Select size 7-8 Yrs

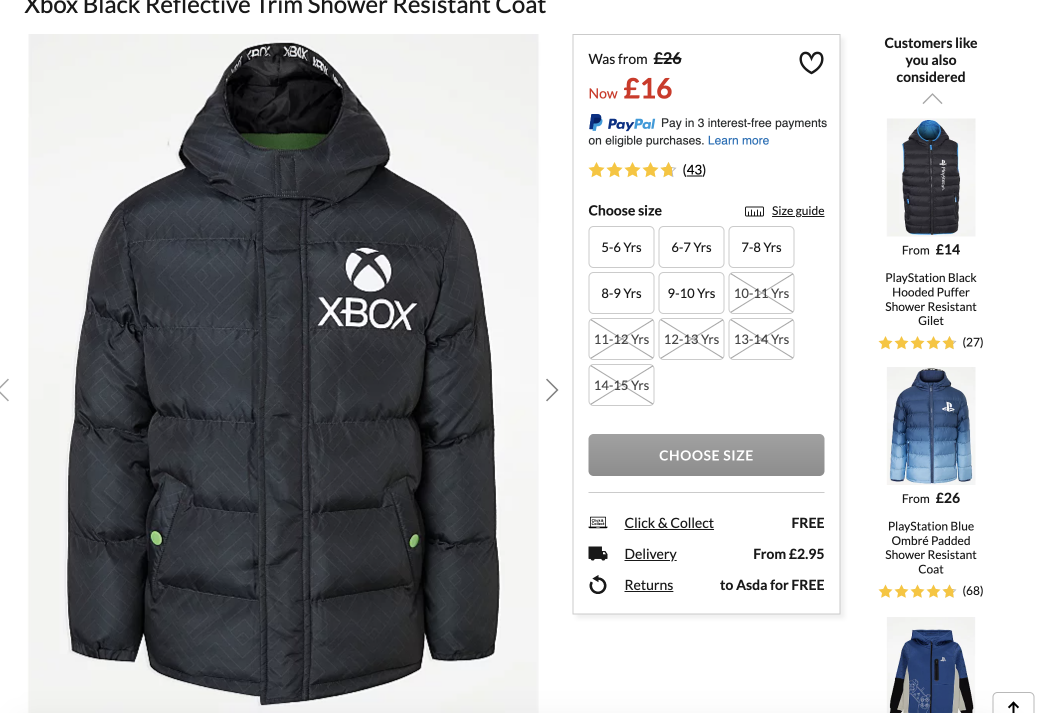(761, 247)
